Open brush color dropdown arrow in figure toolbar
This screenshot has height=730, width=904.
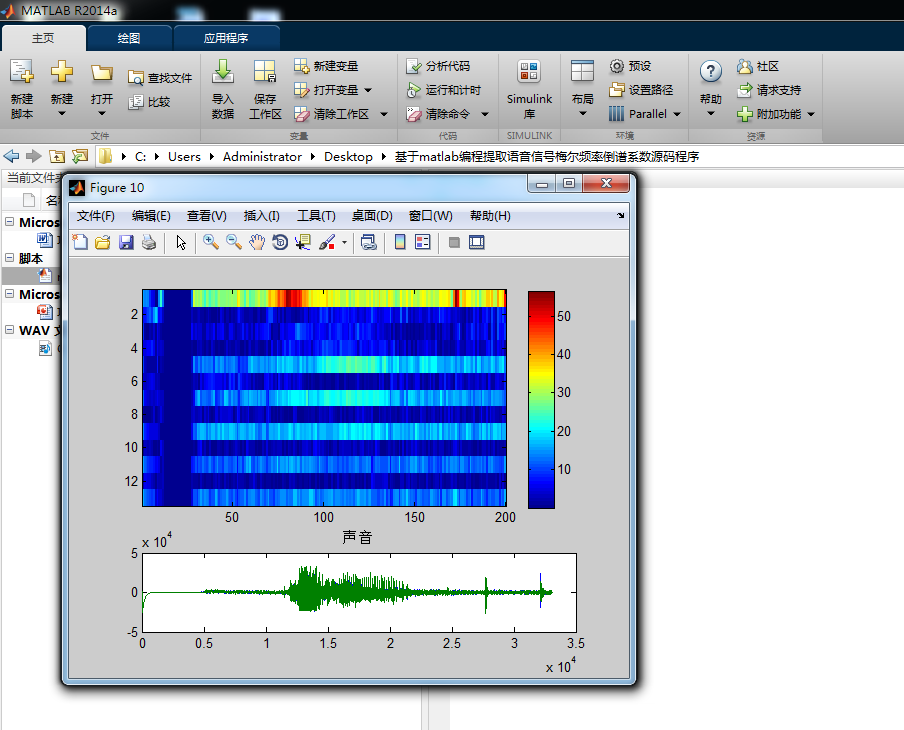coord(344,242)
